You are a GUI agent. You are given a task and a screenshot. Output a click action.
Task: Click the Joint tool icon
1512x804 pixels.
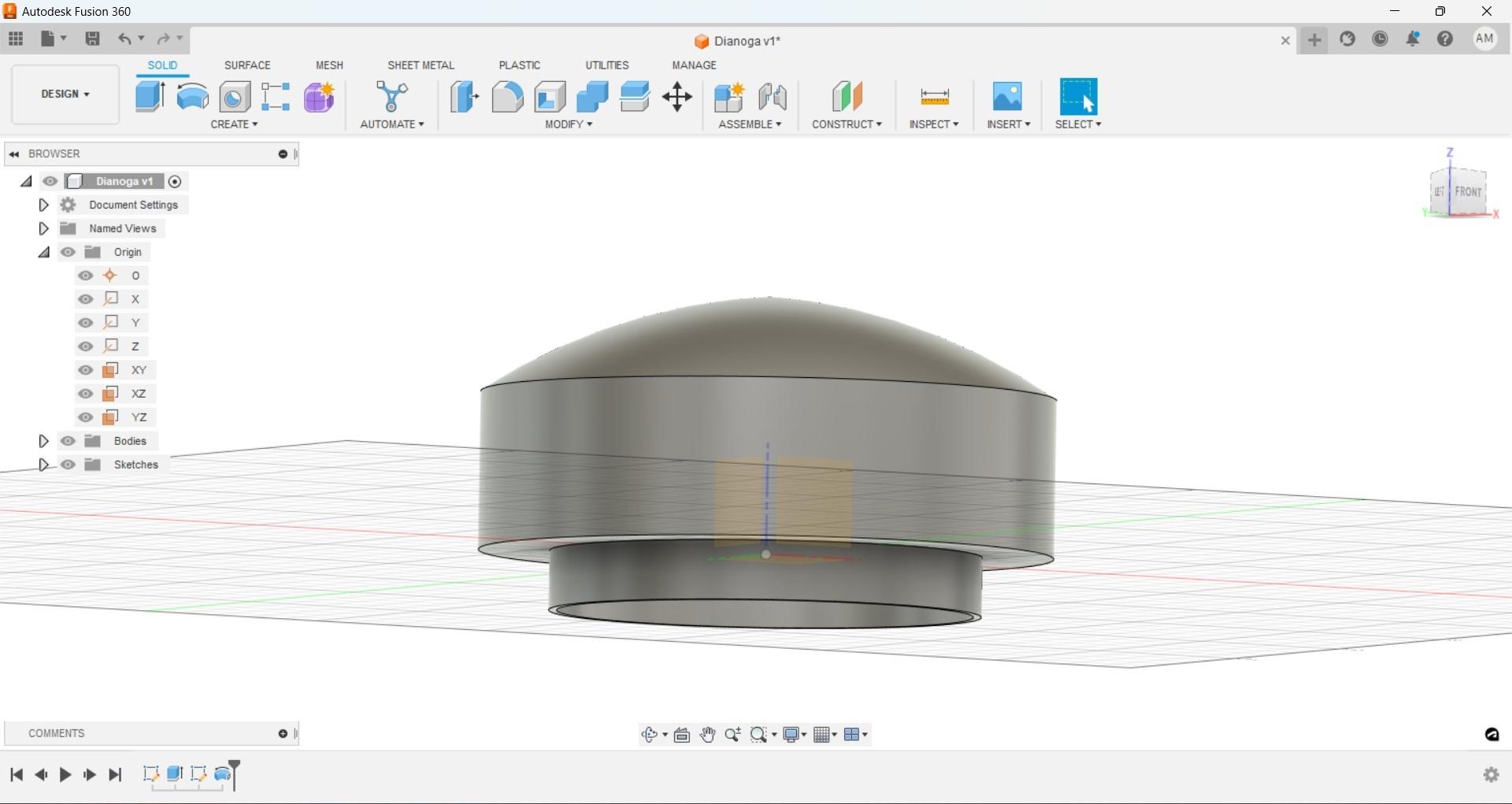773,97
